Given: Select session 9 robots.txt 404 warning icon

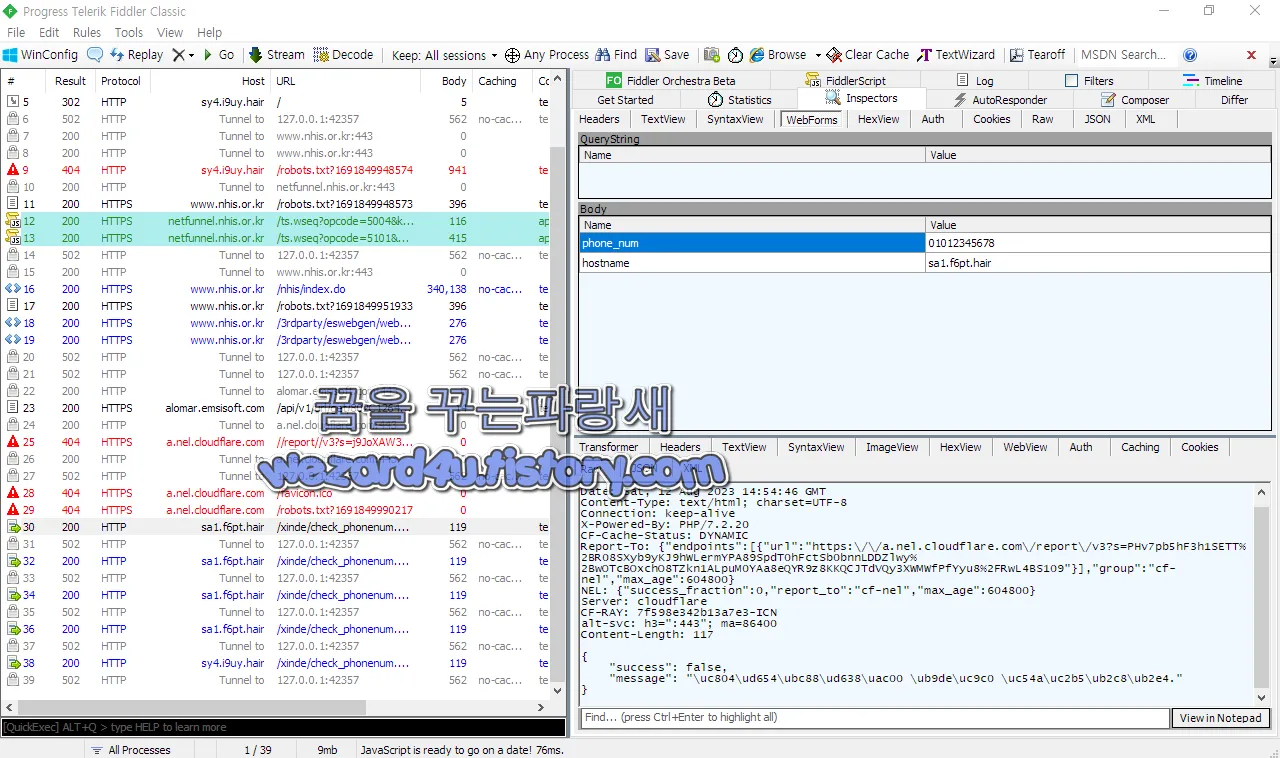Looking at the screenshot, I should tap(12, 170).
